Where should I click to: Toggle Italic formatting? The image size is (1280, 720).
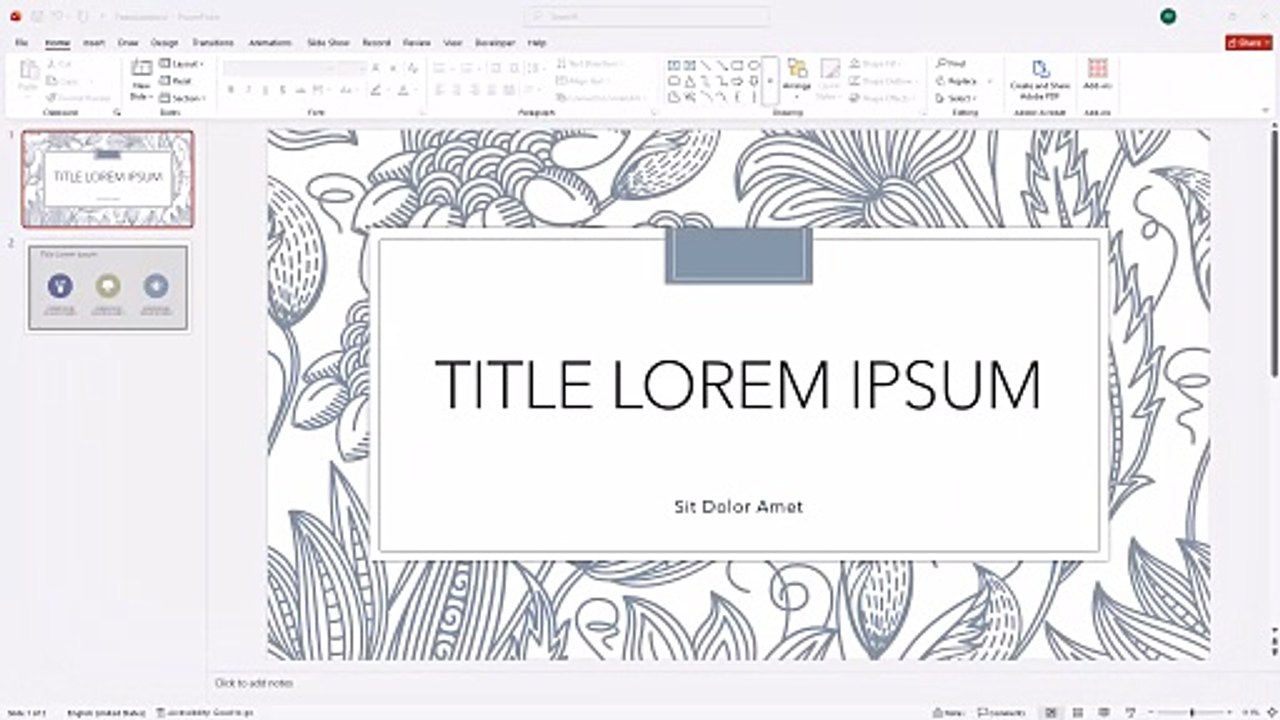click(248, 90)
